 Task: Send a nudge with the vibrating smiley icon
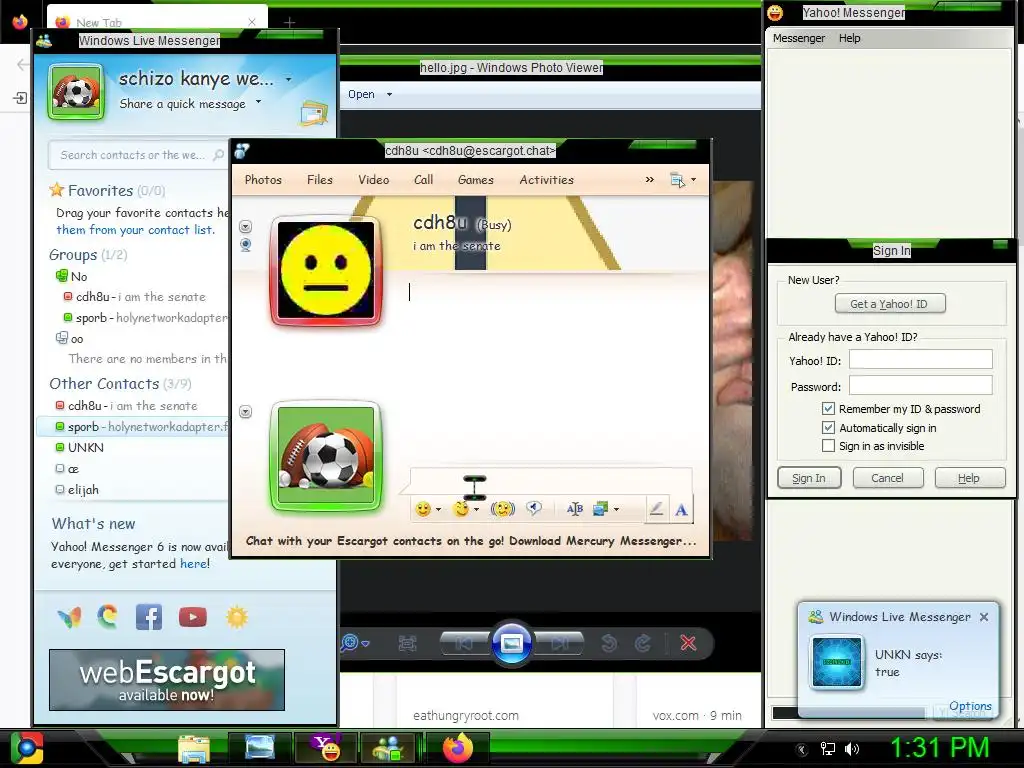[502, 509]
